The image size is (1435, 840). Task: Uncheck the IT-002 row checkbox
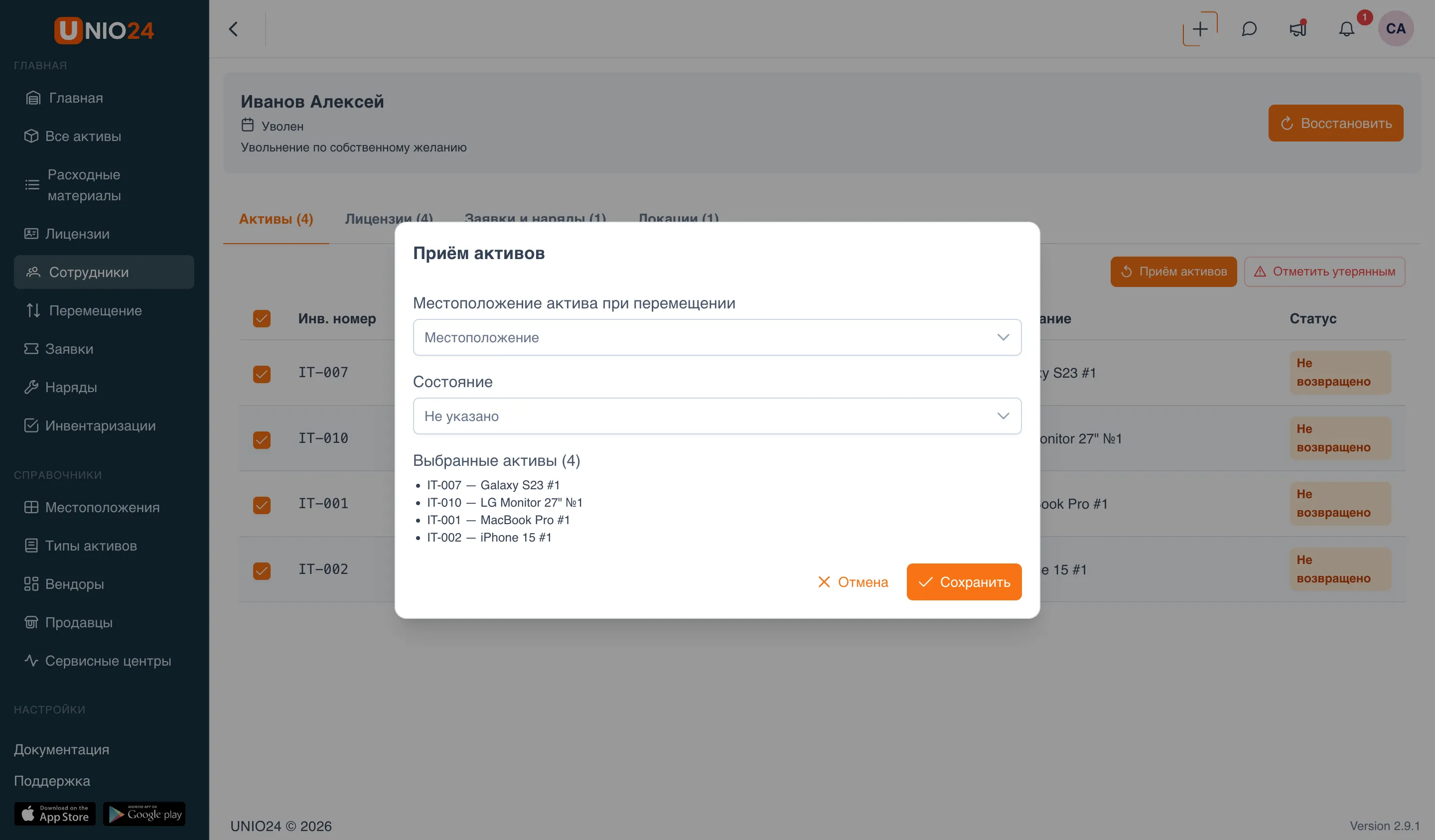(x=262, y=570)
